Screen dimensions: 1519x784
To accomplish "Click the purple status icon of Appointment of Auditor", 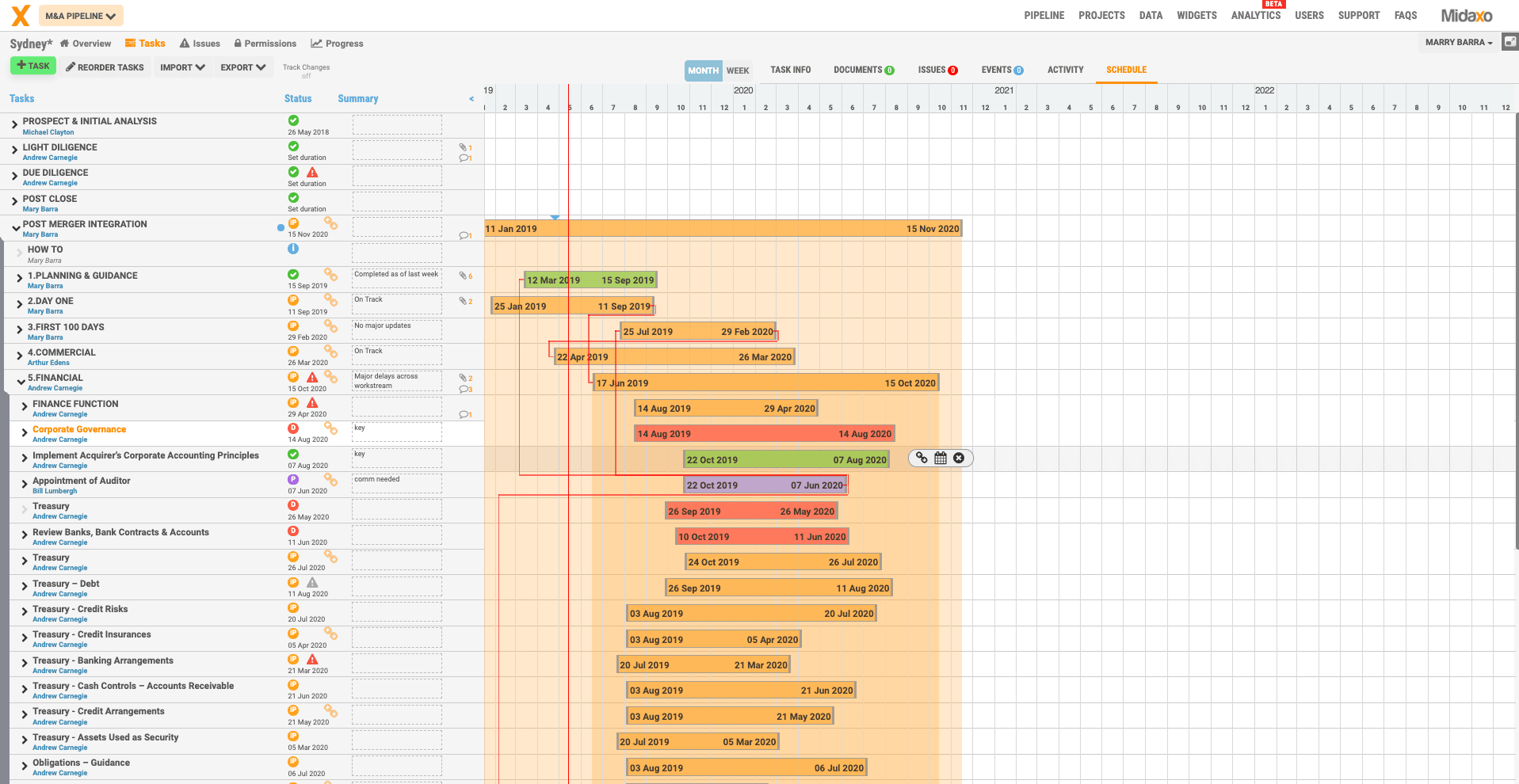I will tap(293, 479).
